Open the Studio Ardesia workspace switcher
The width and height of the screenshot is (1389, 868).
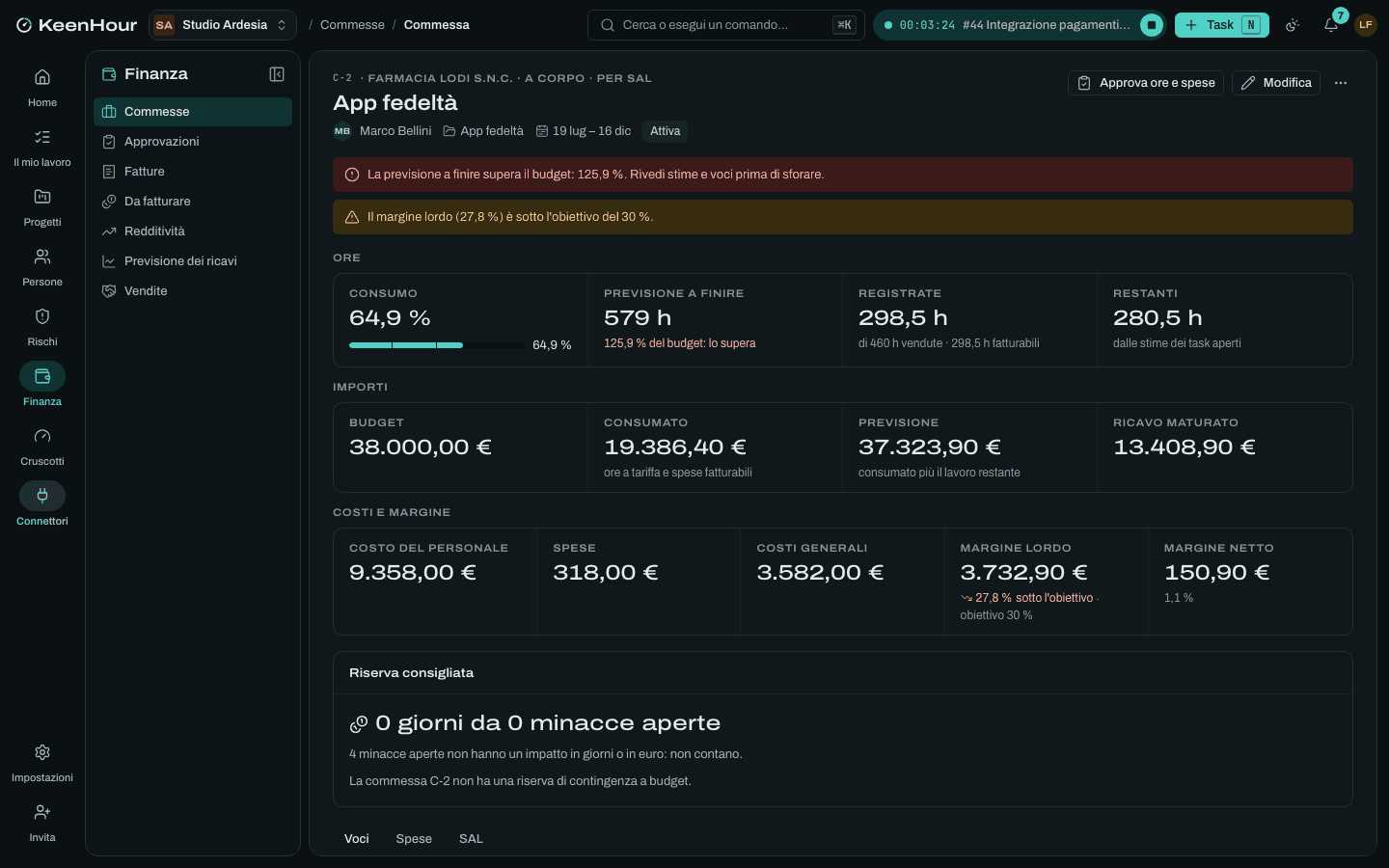pos(222,25)
